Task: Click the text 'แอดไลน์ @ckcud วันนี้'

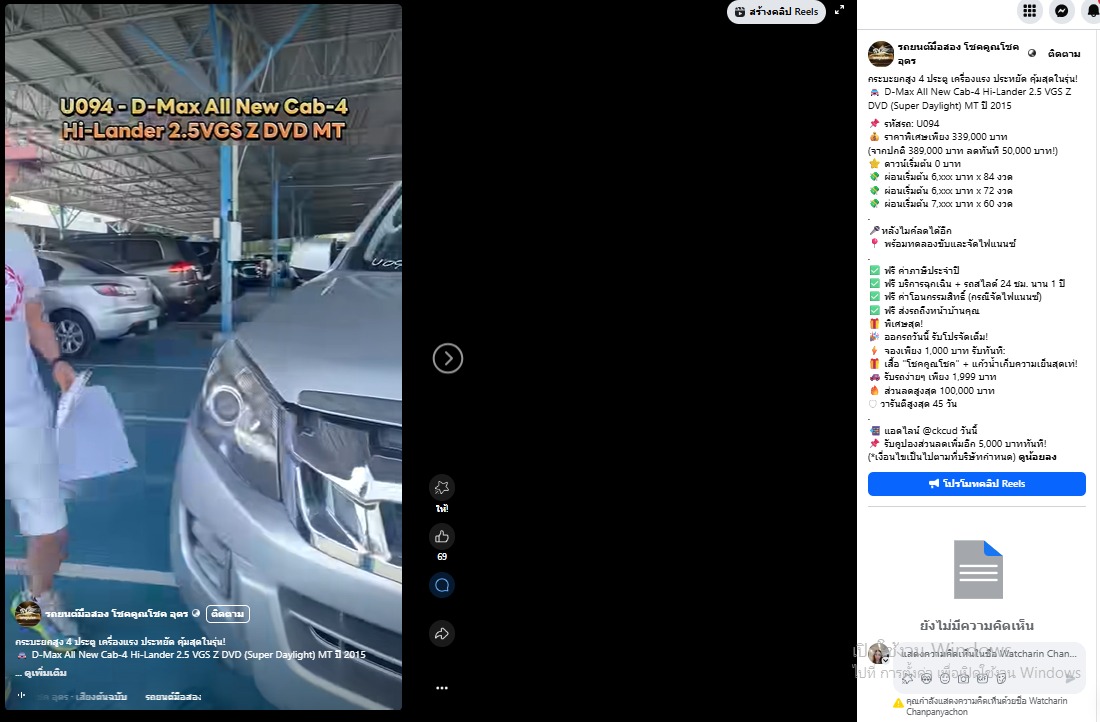Action: [x=930, y=431]
